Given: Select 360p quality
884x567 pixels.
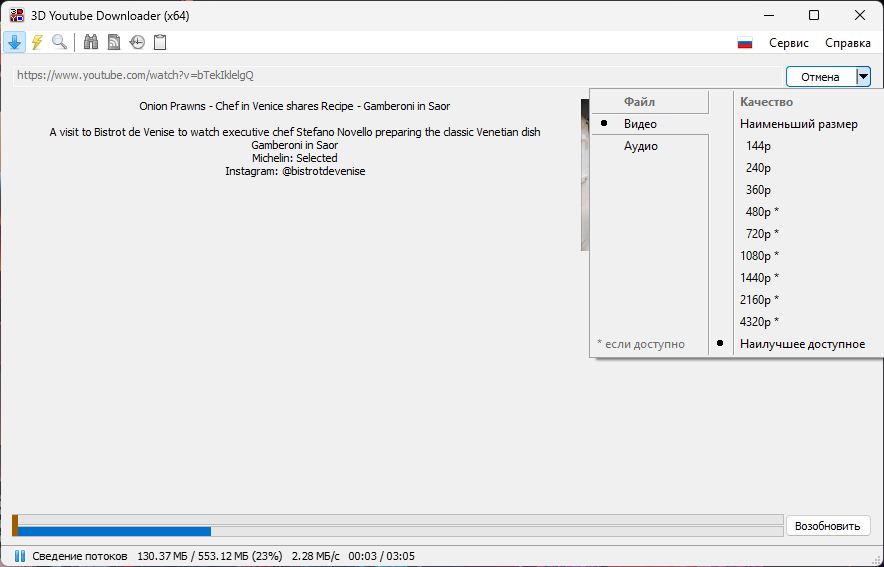Looking at the screenshot, I should [x=758, y=190].
